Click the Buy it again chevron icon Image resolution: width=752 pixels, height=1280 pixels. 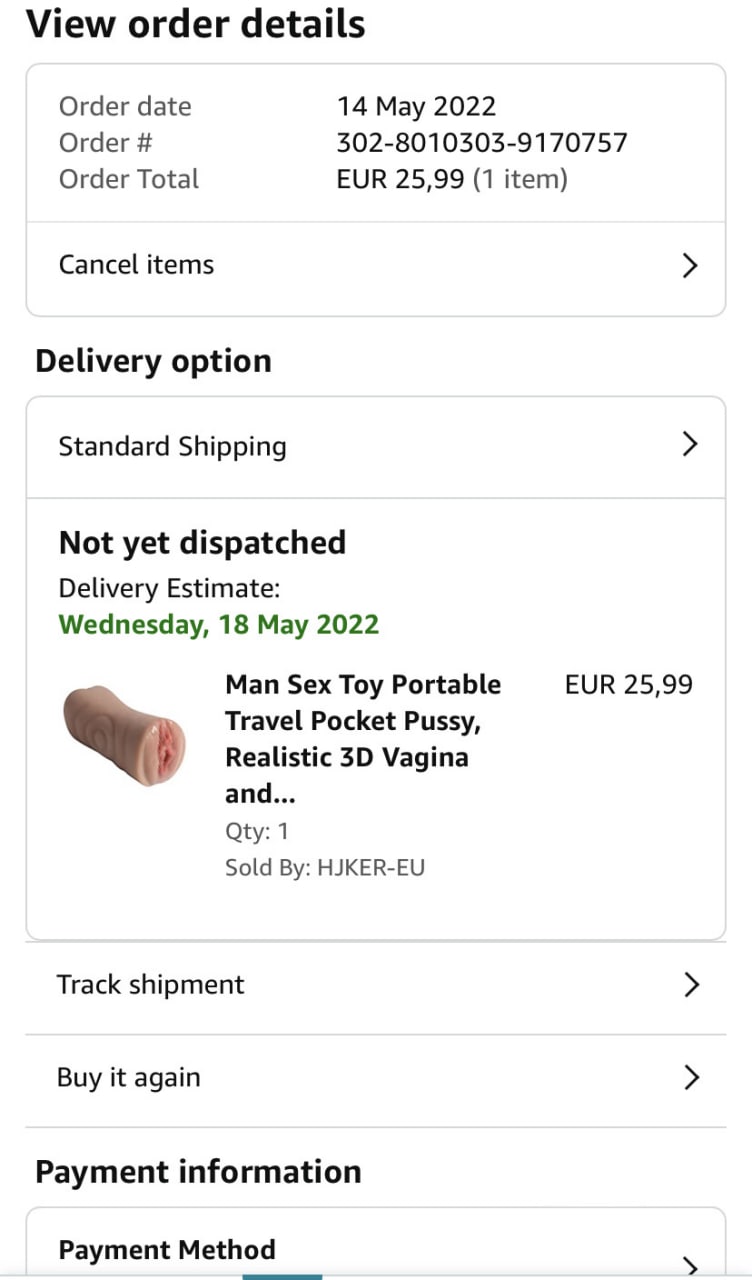[x=690, y=1078]
